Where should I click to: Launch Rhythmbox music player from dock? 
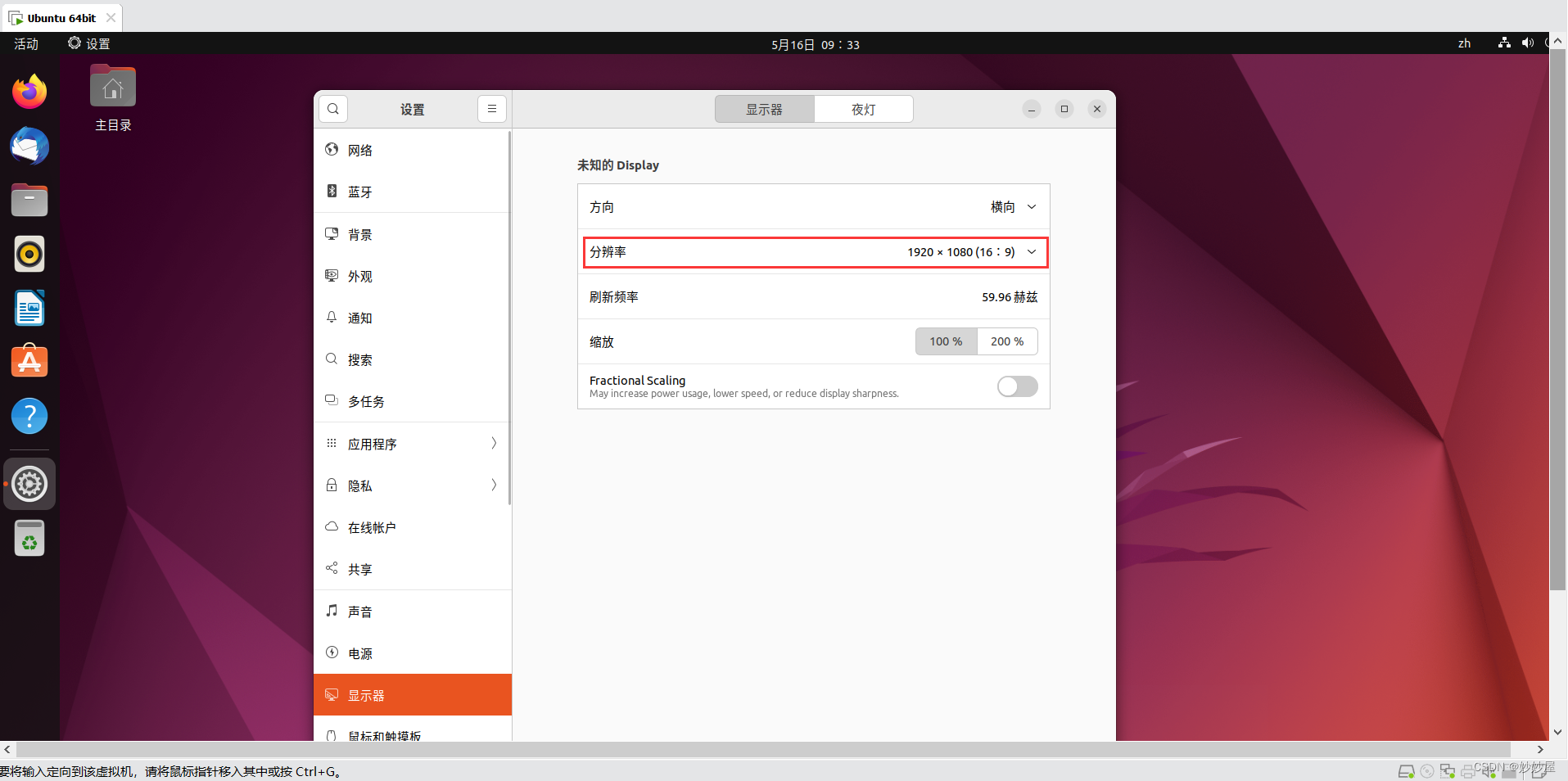point(29,254)
